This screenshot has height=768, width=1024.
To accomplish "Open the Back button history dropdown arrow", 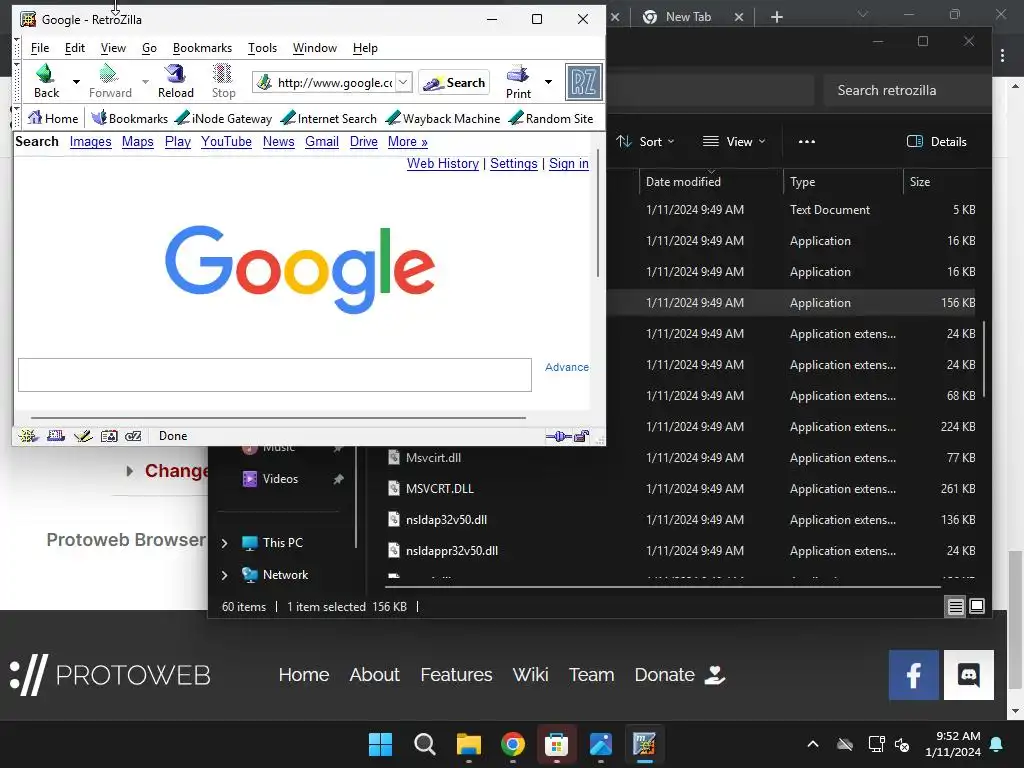I will pyautogui.click(x=76, y=82).
